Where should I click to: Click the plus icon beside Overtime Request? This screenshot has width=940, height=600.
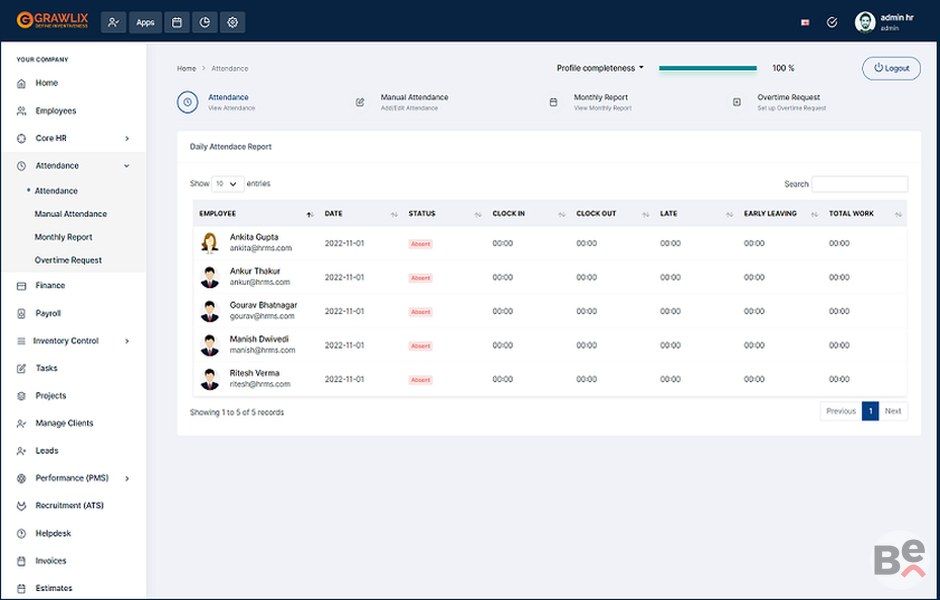737,102
